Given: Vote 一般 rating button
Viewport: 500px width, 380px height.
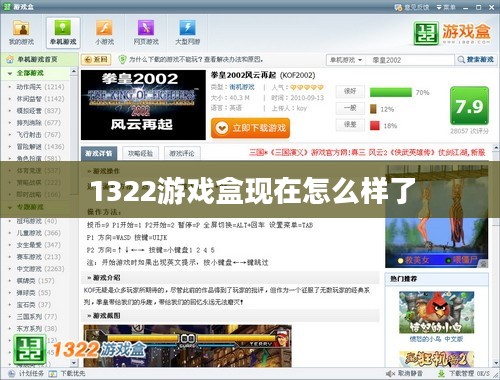Looking at the screenshot, I should click(350, 108).
